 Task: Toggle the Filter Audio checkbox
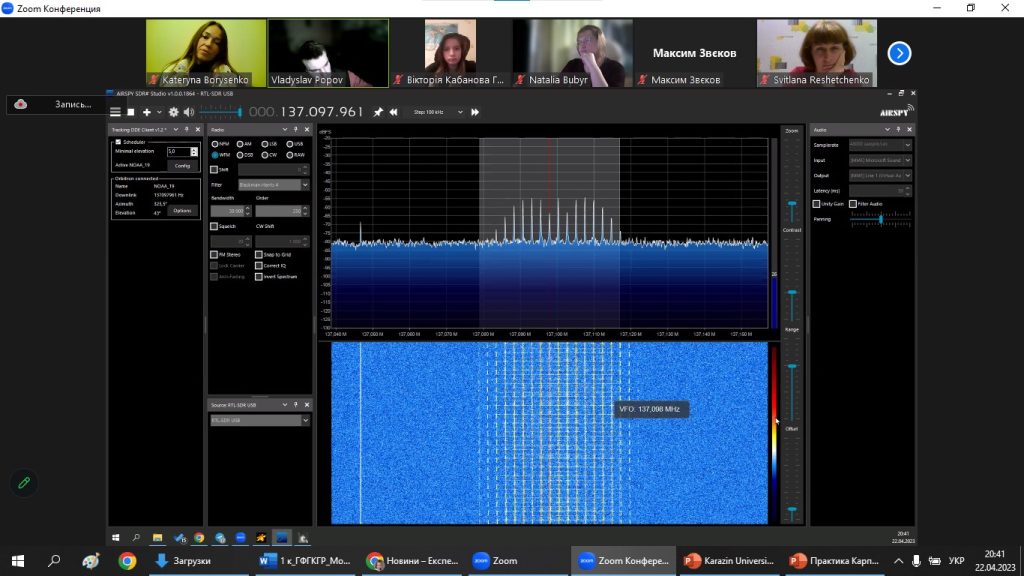coord(852,204)
